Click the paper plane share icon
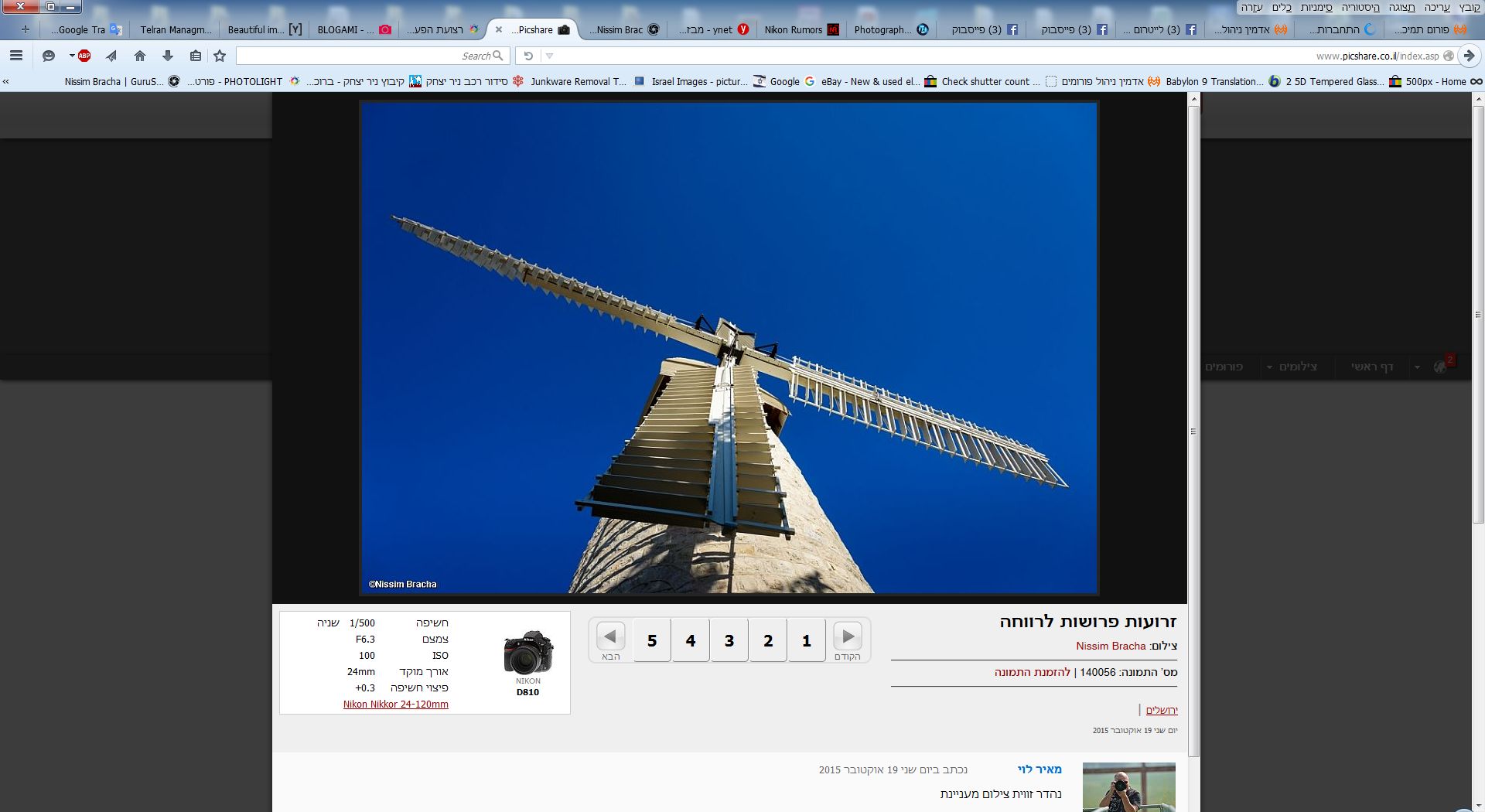This screenshot has width=1485, height=812. click(111, 56)
